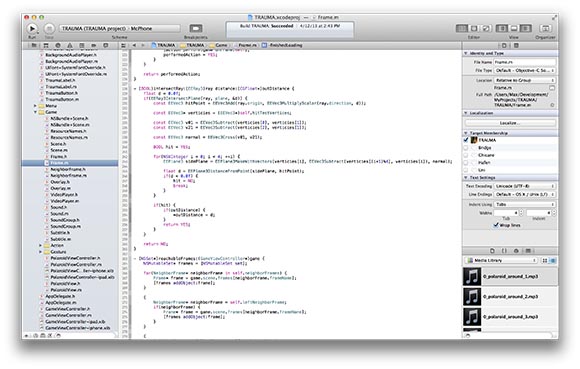Open the Location Relative to Group dropdown
Viewport: 580px width, 369px height.
525,80
